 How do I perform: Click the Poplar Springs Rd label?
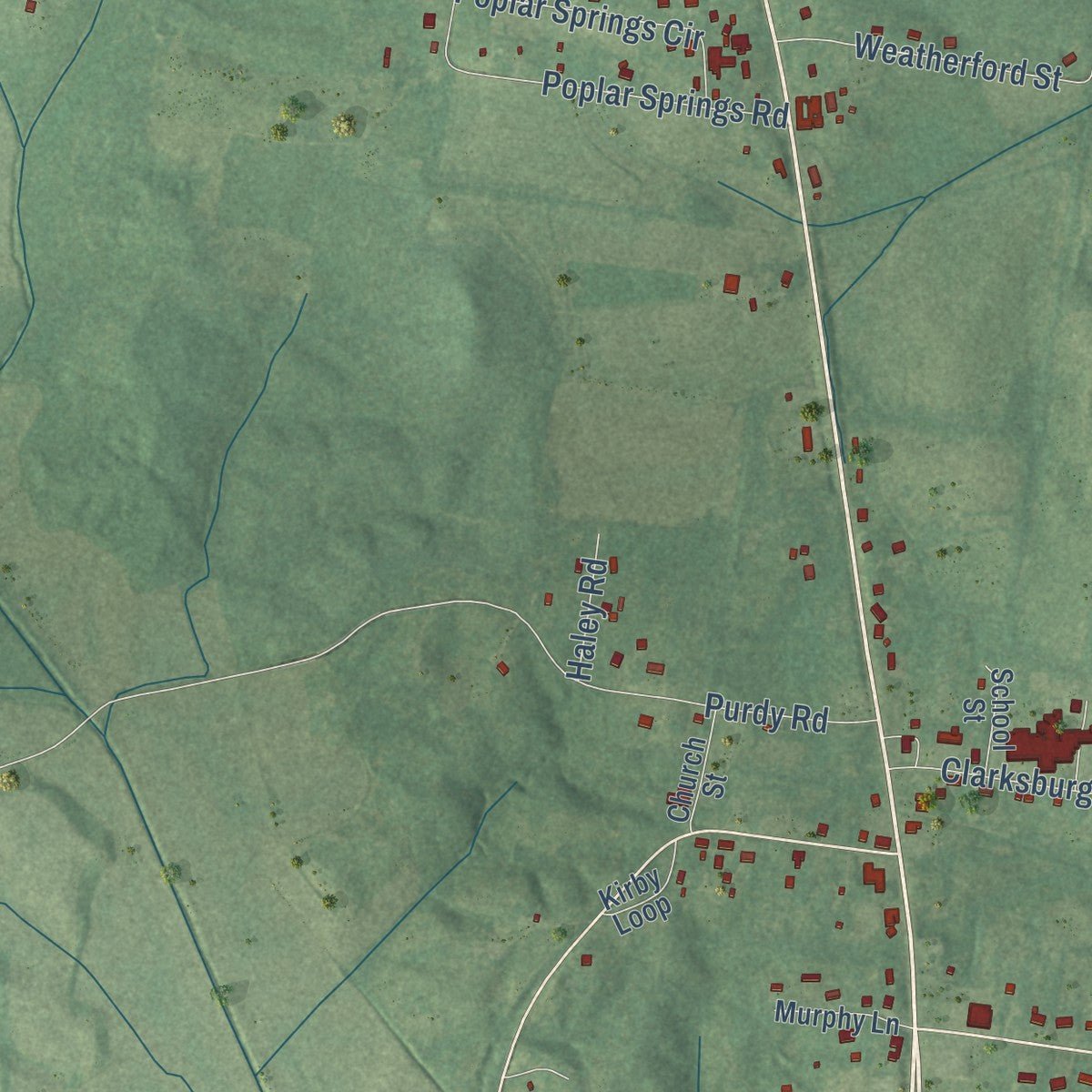point(665,100)
